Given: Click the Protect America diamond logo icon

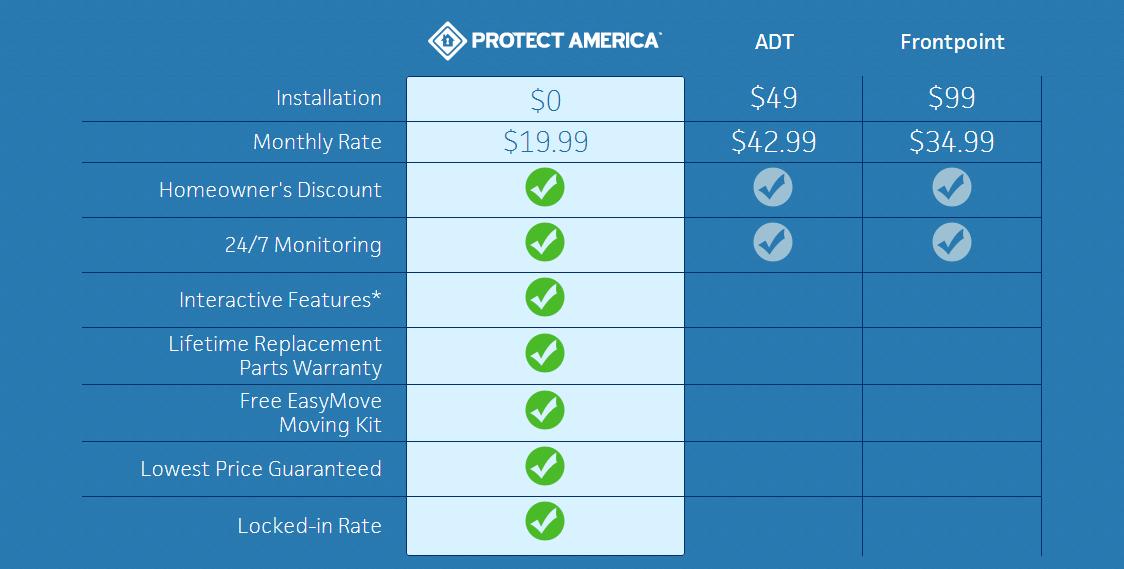Looking at the screenshot, I should pyautogui.click(x=447, y=41).
